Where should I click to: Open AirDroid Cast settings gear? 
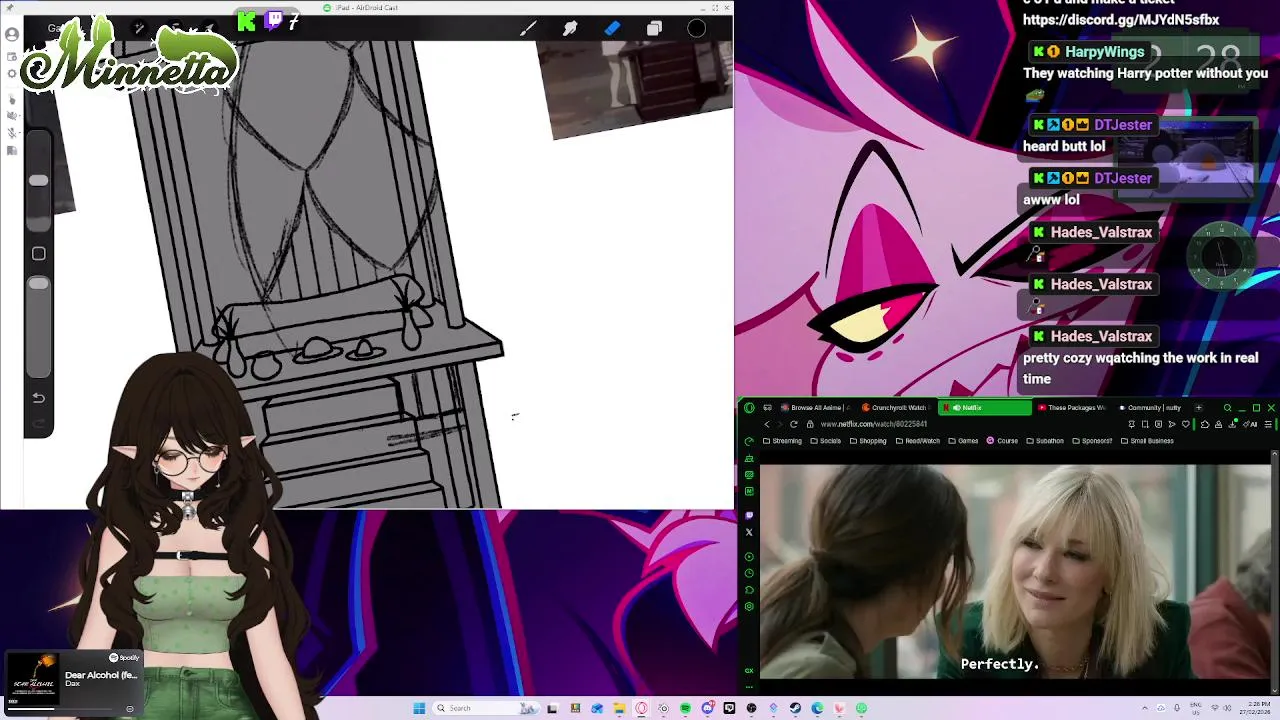pyautogui.click(x=12, y=73)
